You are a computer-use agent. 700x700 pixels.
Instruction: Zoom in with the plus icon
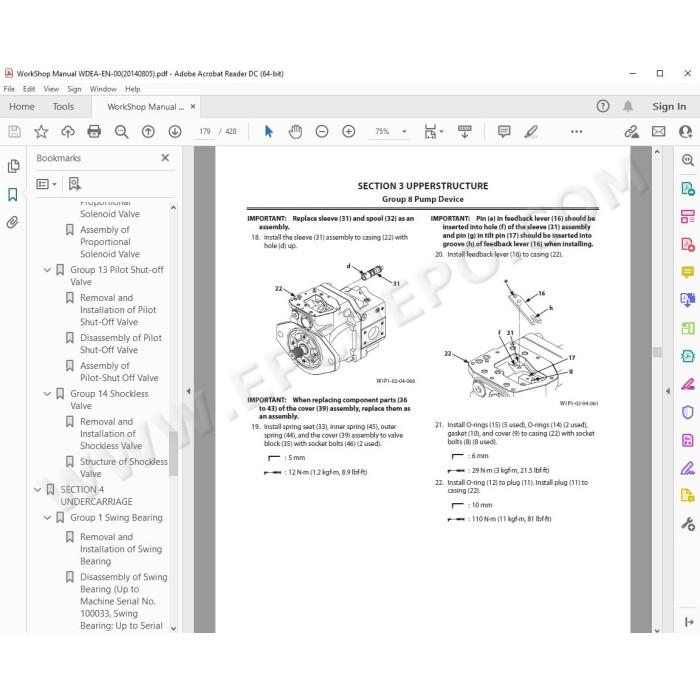(349, 131)
